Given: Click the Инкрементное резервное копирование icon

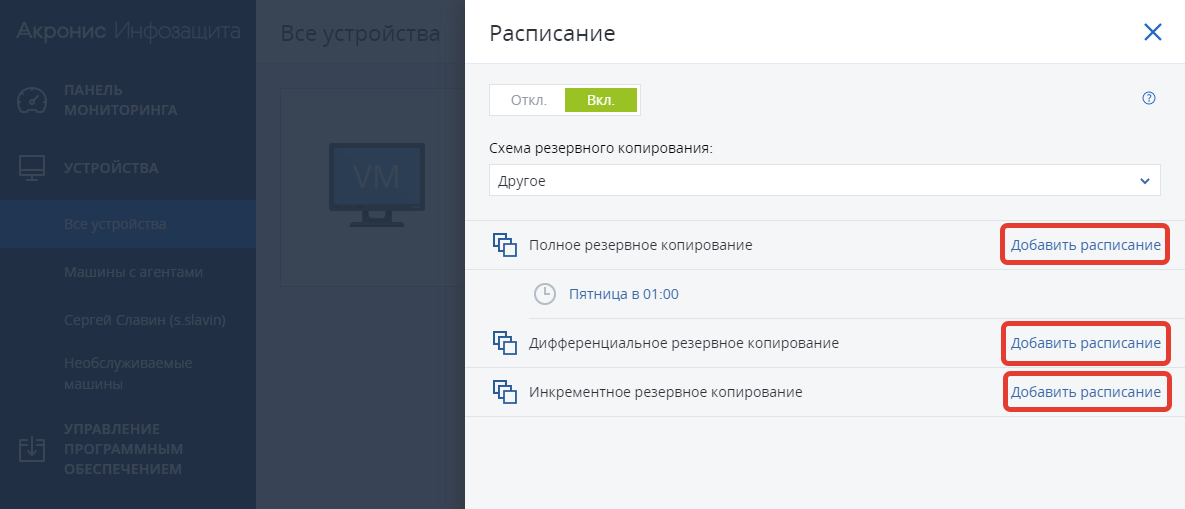Looking at the screenshot, I should pos(505,392).
